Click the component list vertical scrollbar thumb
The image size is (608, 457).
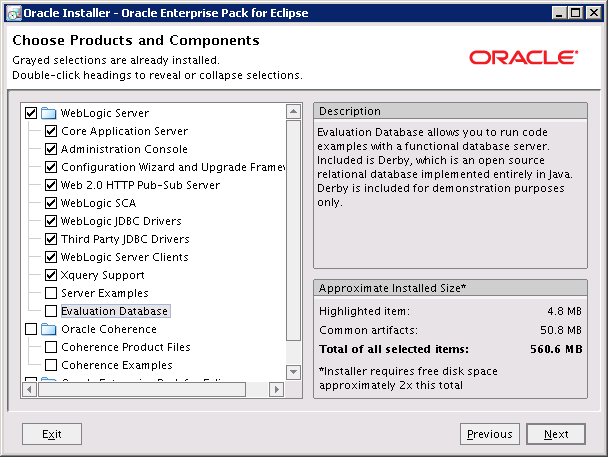[x=293, y=230]
